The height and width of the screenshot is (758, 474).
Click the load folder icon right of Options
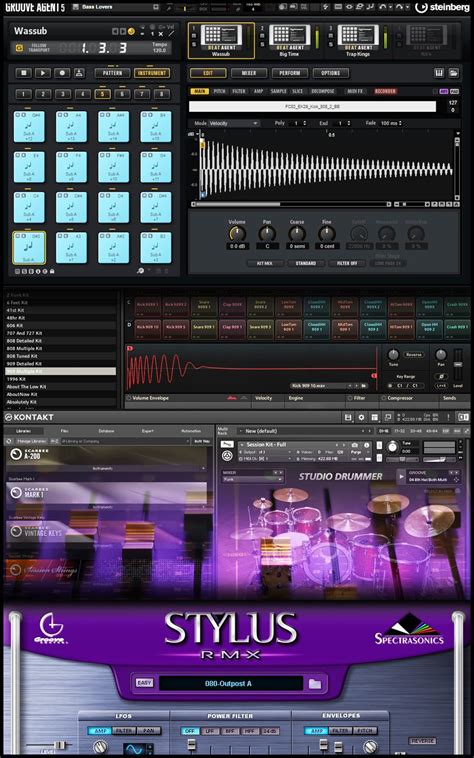pyautogui.click(x=454, y=73)
